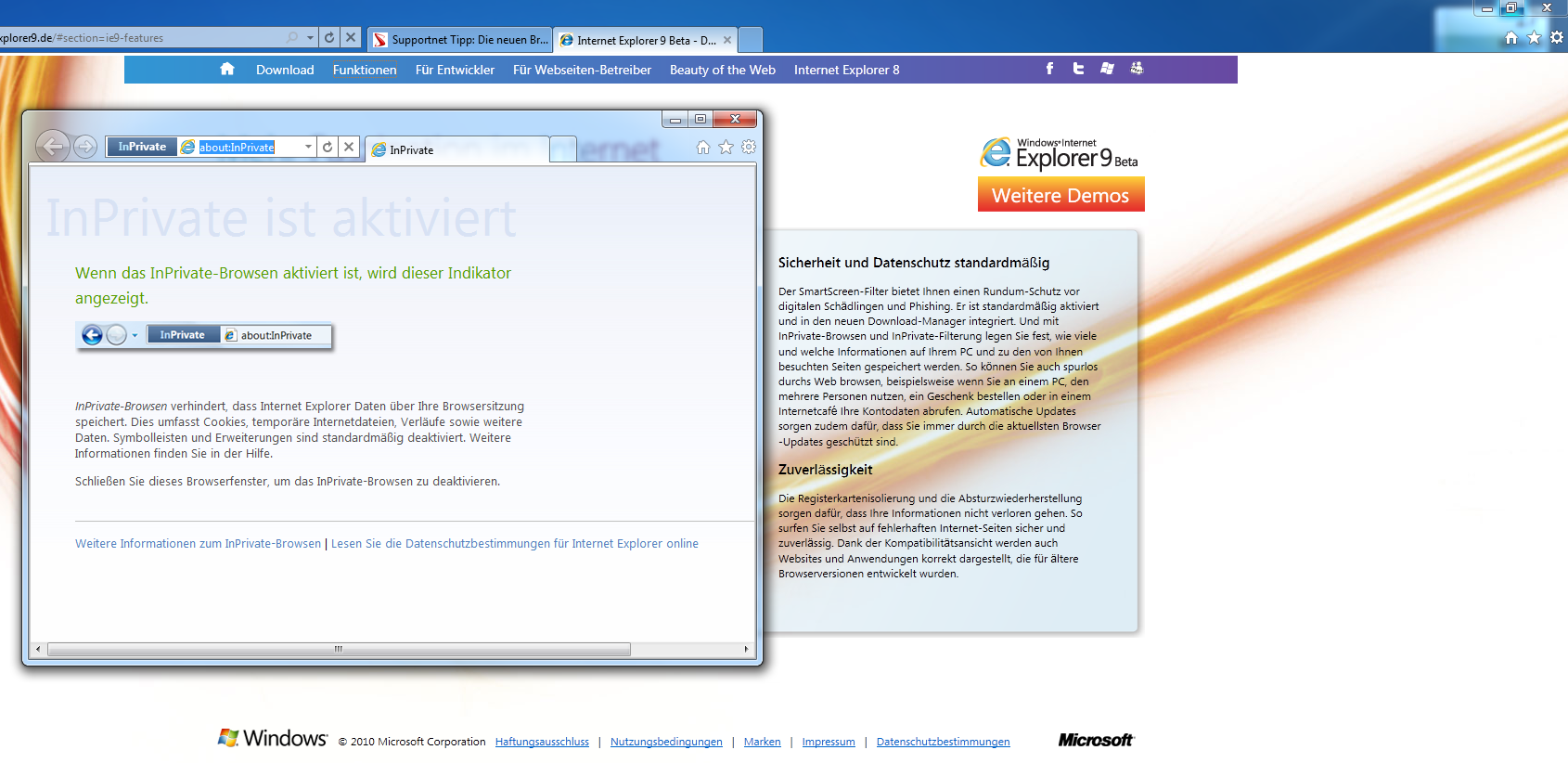Viewport: 1568px width, 763px height.
Task: Click the outer browser home icon
Action: [x=1511, y=38]
